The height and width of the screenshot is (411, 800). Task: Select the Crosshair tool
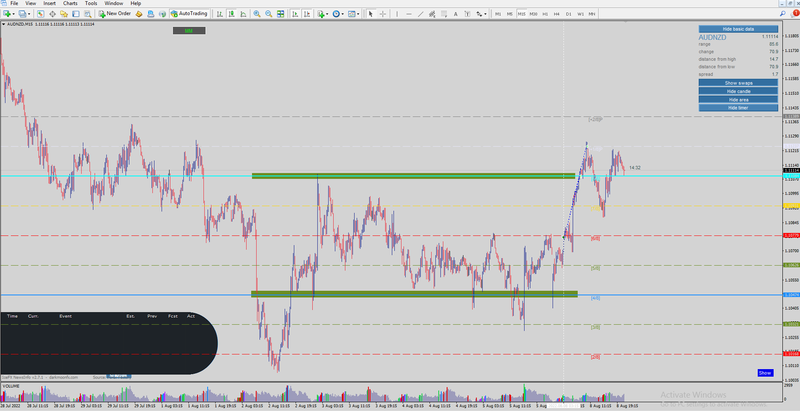(x=383, y=14)
